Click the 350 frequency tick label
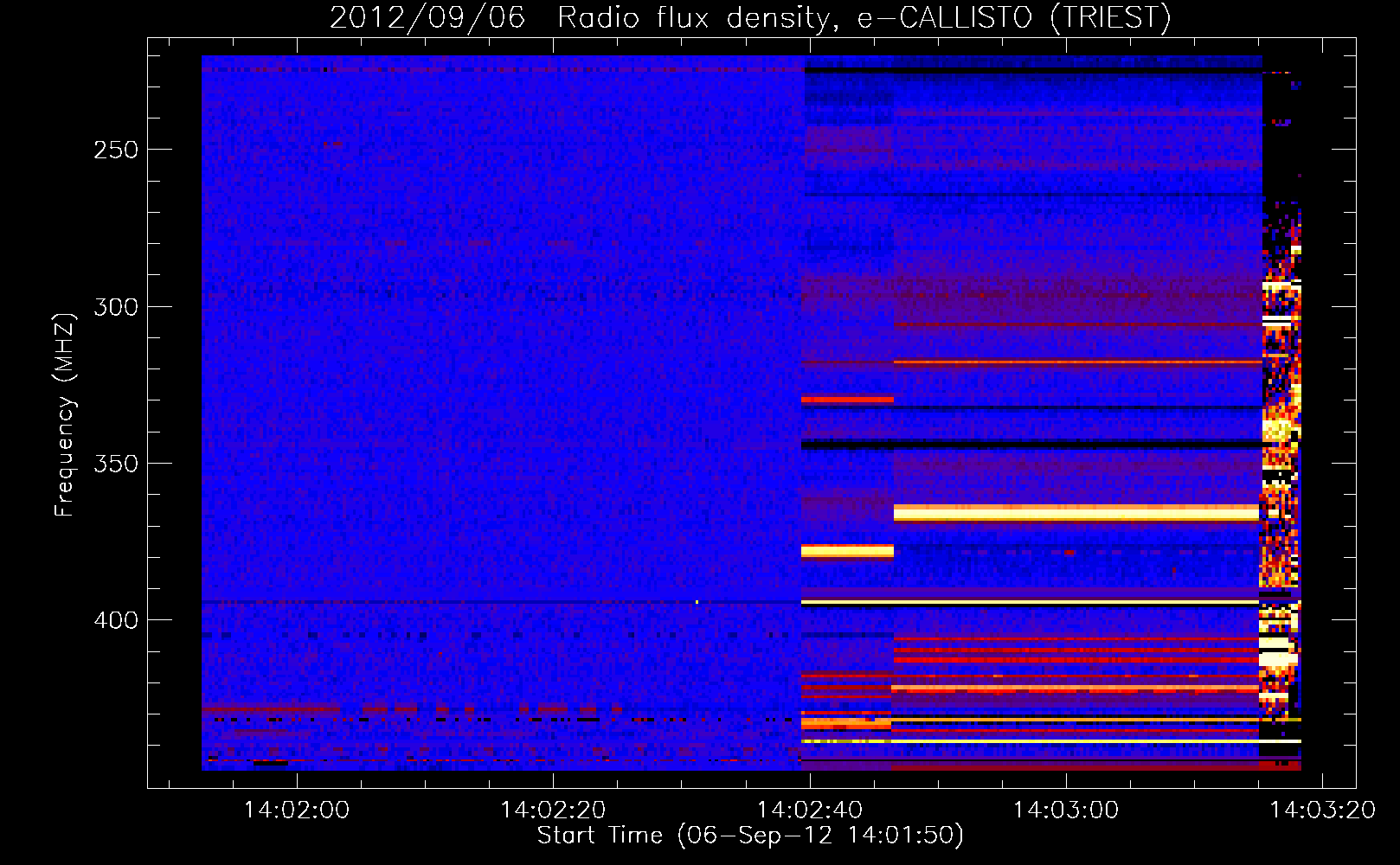Viewport: 1400px width, 865px height. pyautogui.click(x=116, y=464)
